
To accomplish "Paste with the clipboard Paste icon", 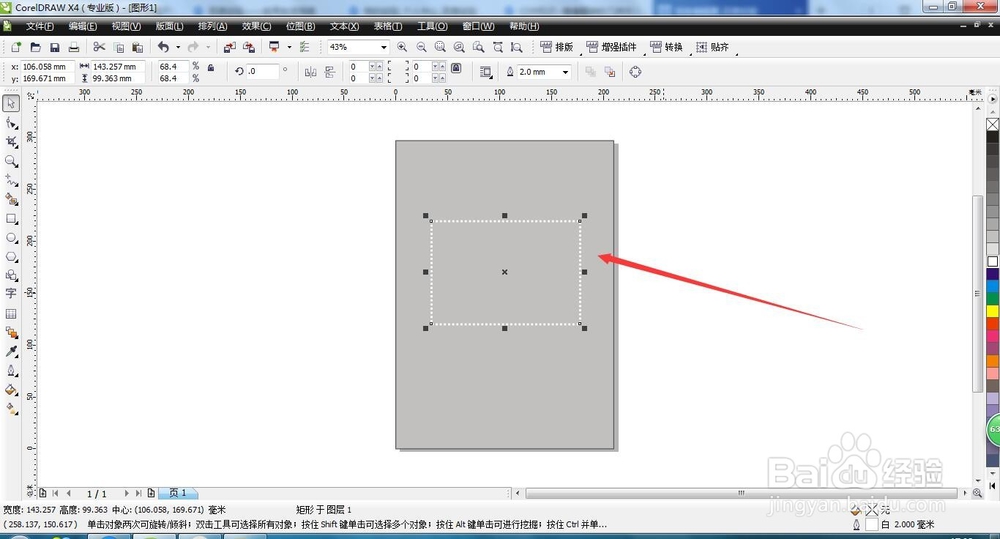I will (x=137, y=47).
